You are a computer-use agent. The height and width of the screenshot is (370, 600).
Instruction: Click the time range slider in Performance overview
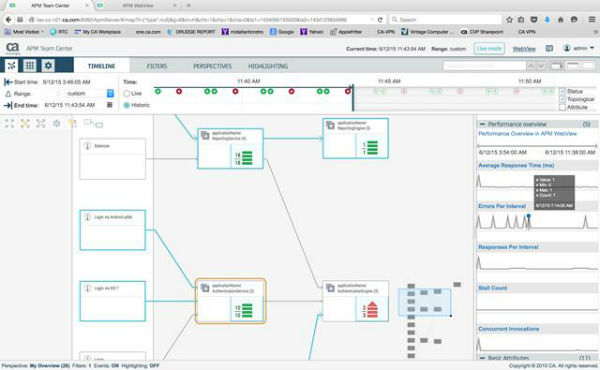point(537,146)
